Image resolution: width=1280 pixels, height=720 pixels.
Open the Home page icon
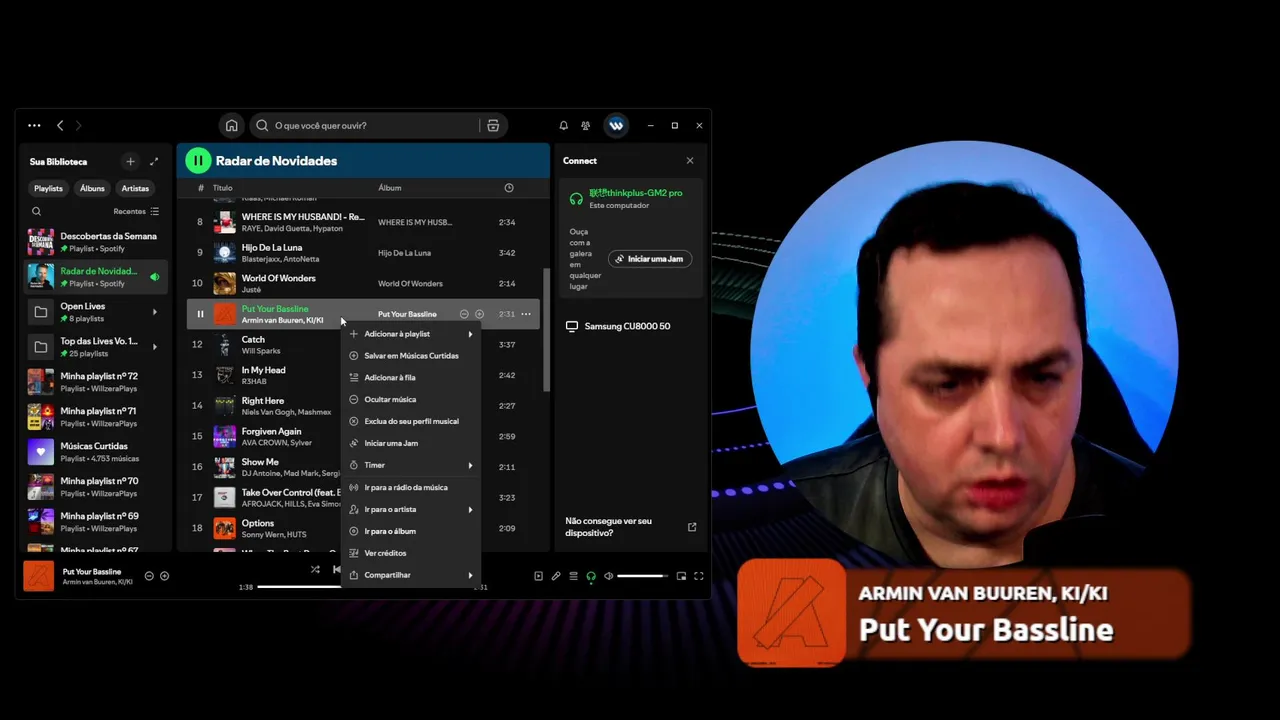[231, 125]
